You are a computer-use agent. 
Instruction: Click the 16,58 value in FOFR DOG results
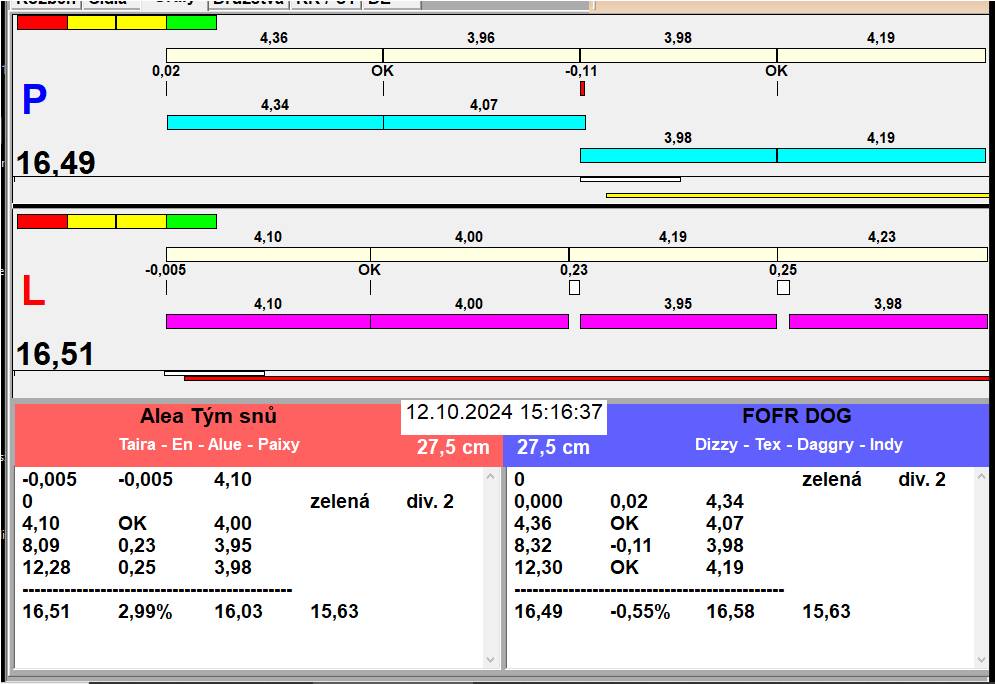(730, 612)
